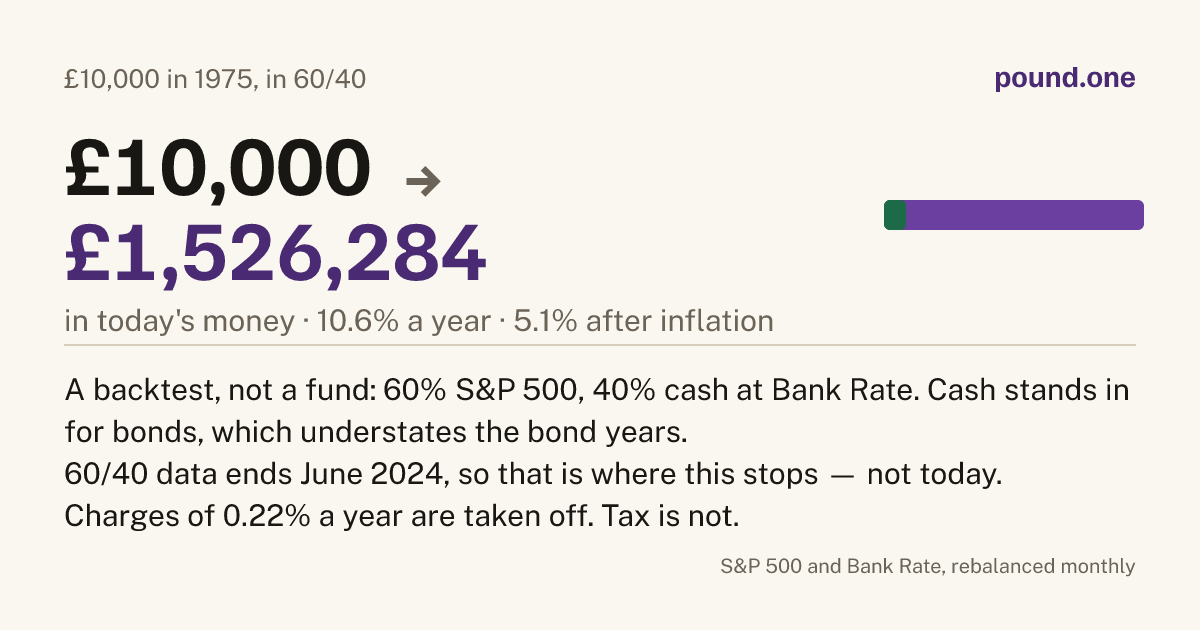Click the purple segment of the bar
Screen dimensions: 1200x630
(x=1025, y=215)
